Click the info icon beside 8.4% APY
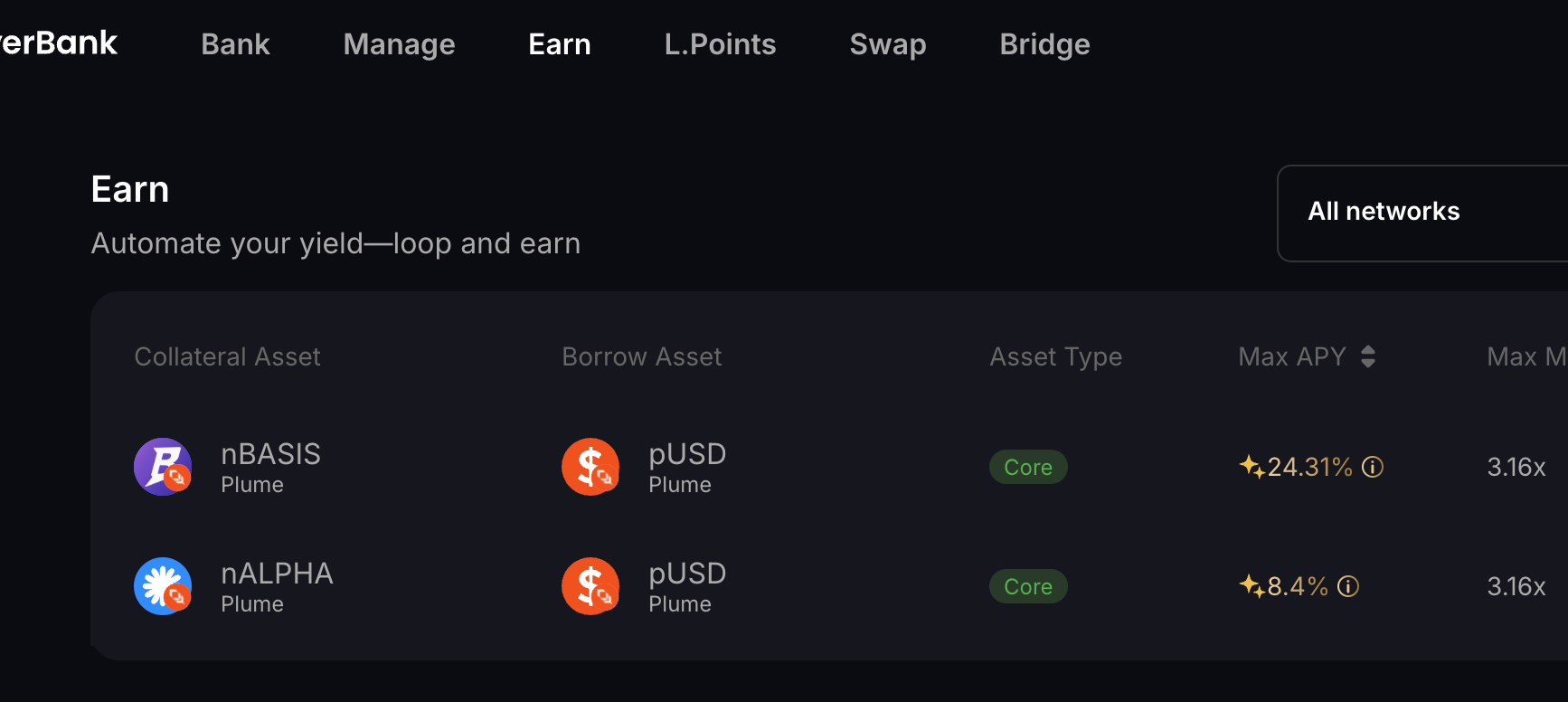This screenshot has height=702, width=1568. (1348, 586)
